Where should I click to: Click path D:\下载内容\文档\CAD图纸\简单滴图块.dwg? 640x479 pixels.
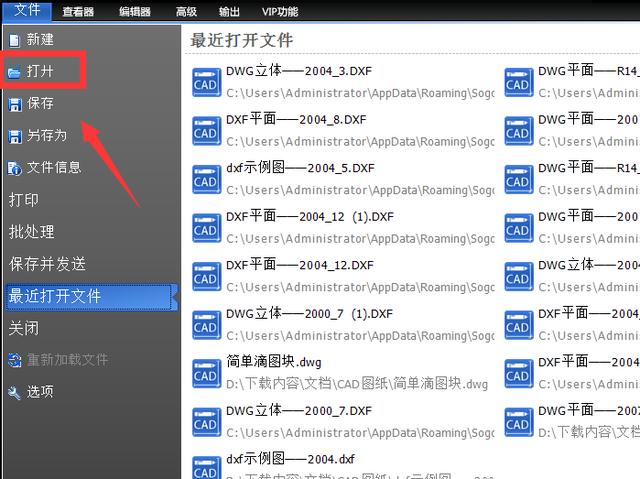357,384
